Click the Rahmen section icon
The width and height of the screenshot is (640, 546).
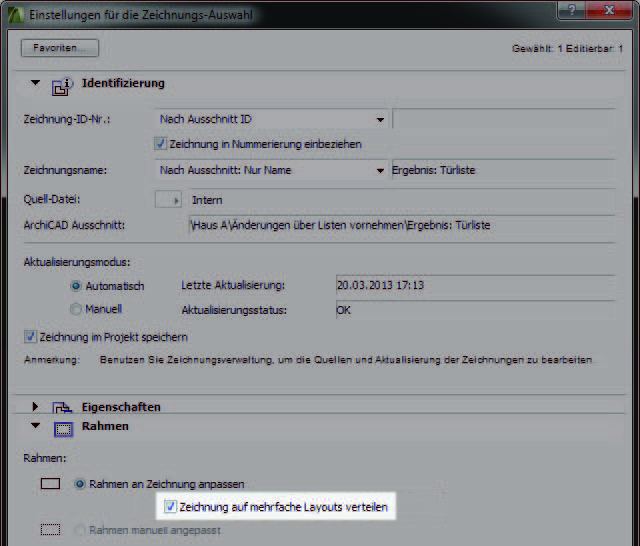64,429
